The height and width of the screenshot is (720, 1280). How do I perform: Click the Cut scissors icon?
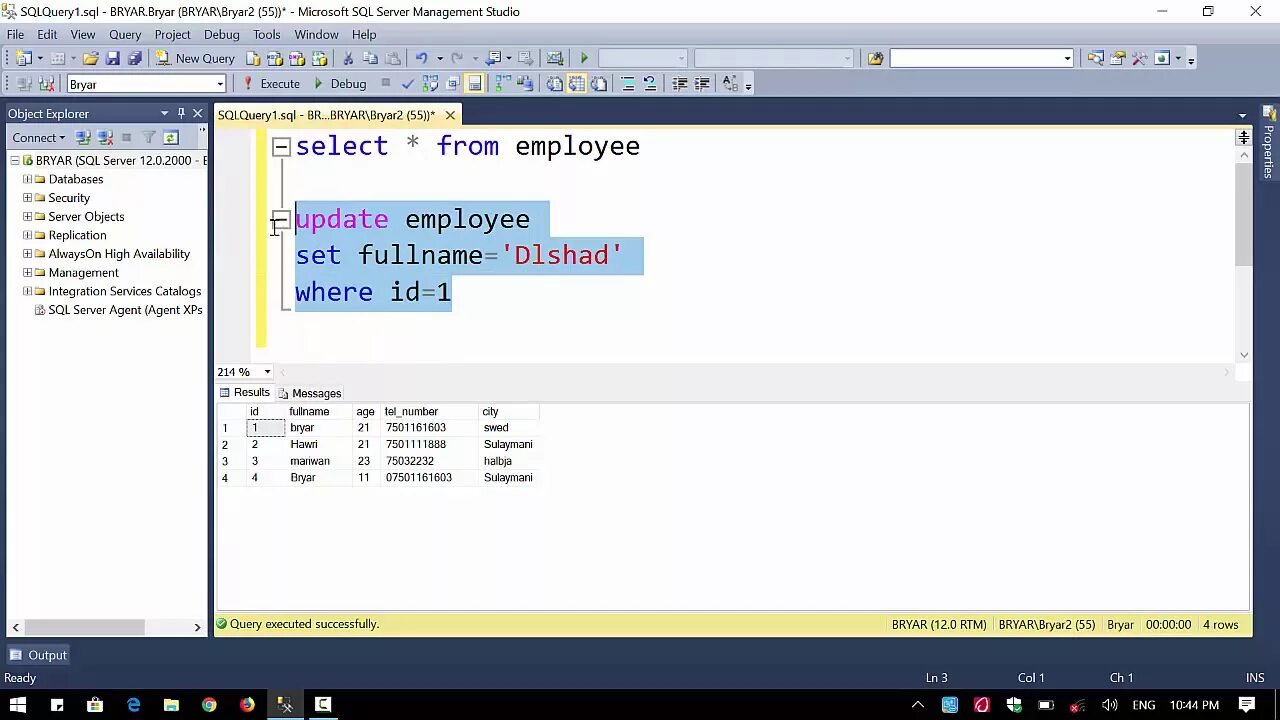348,58
